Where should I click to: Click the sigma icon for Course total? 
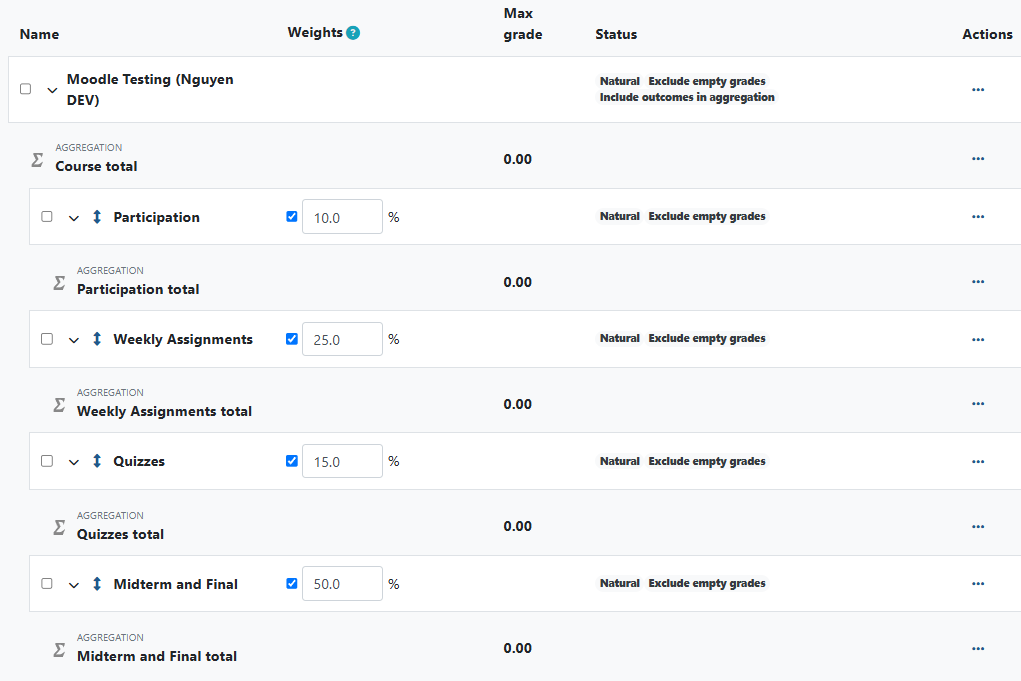pyautogui.click(x=36, y=158)
